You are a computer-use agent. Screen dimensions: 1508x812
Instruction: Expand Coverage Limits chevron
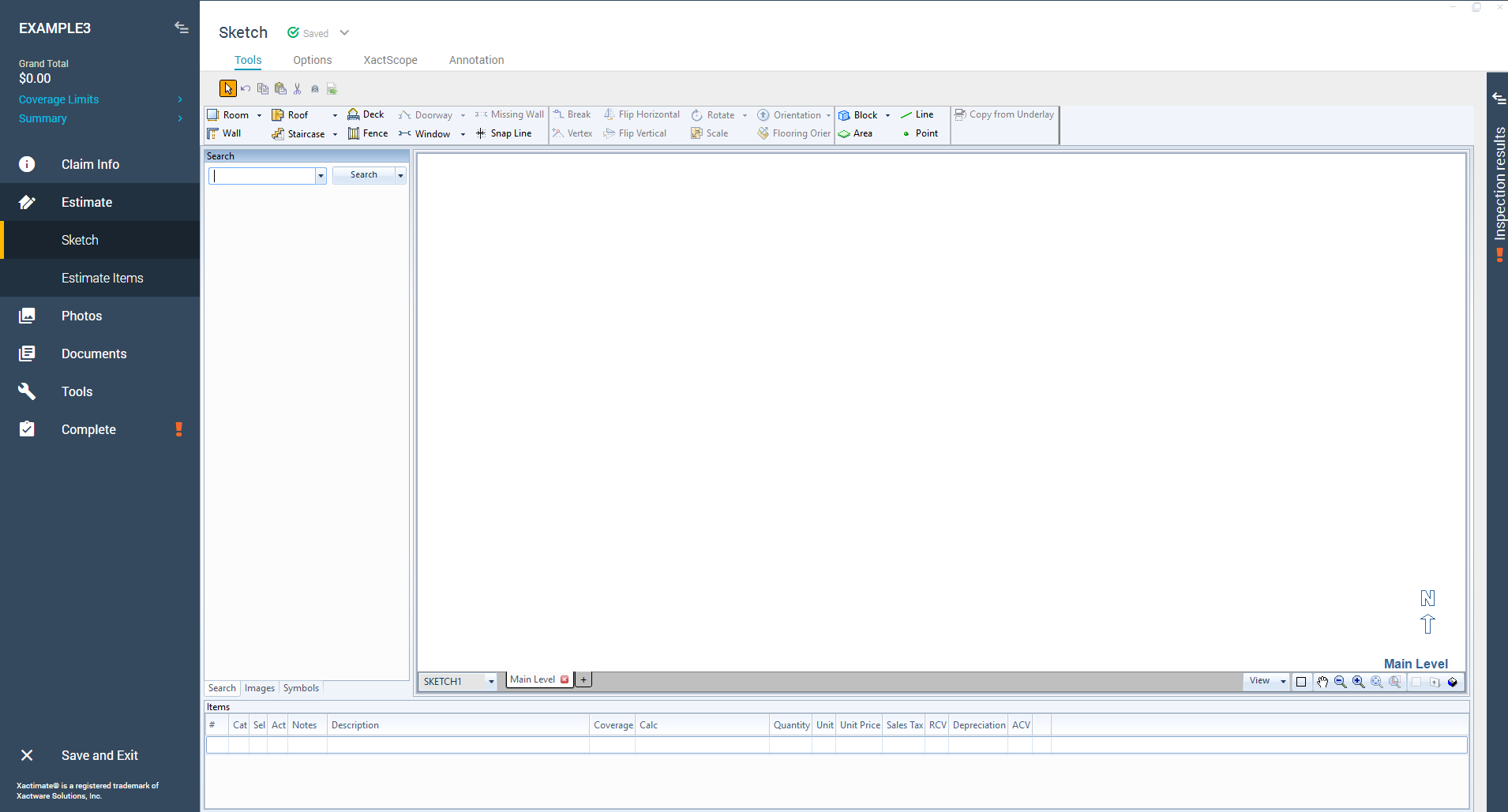tap(180, 99)
